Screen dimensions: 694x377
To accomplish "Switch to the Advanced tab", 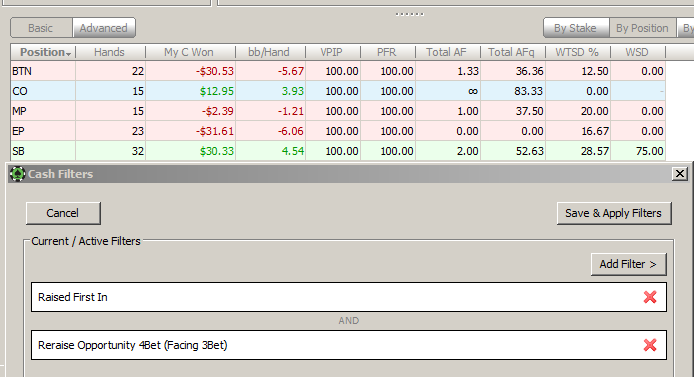I will click(x=104, y=28).
